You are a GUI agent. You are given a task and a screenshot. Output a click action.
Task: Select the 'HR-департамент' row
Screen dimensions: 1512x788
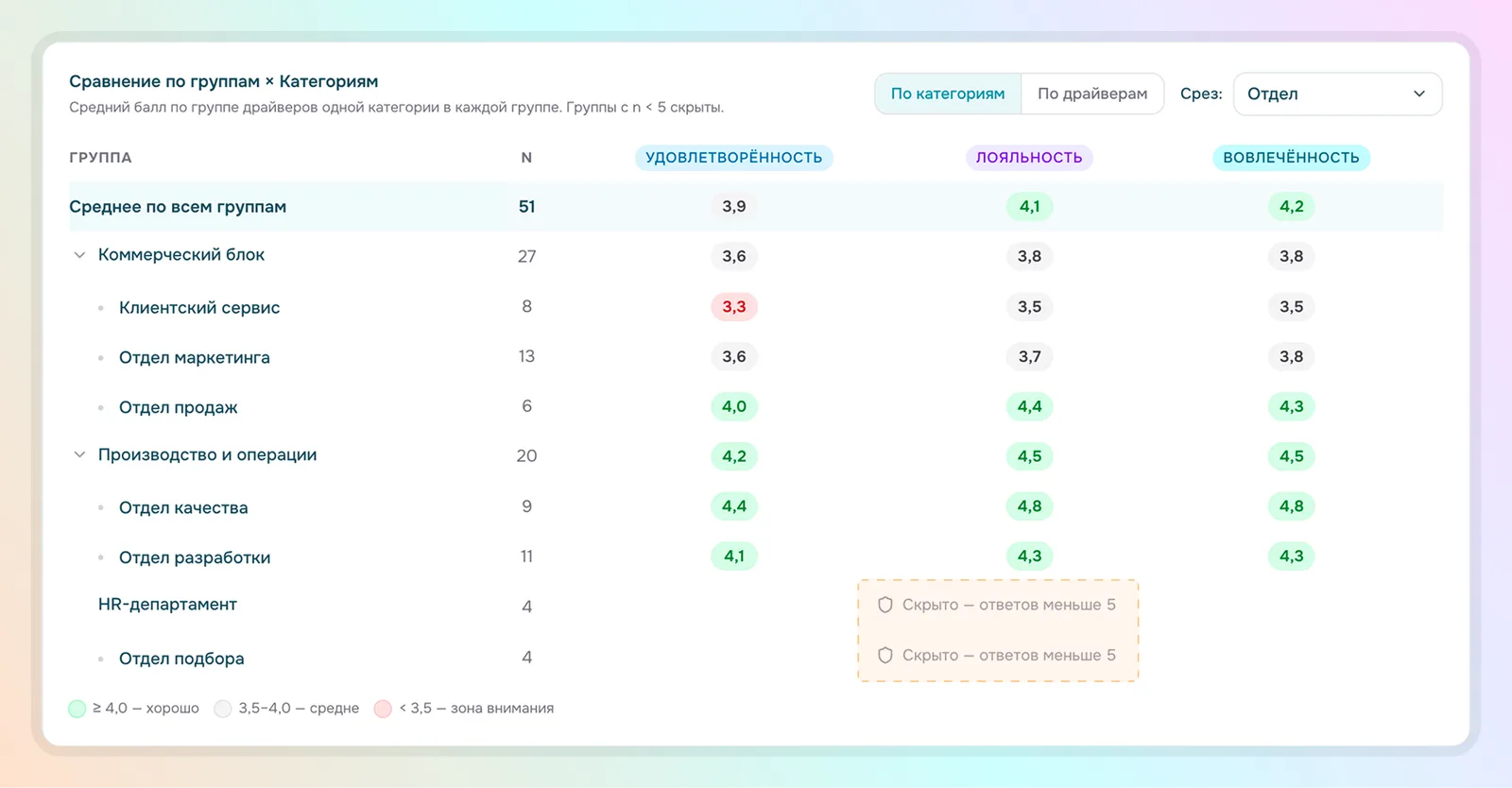pos(756,605)
